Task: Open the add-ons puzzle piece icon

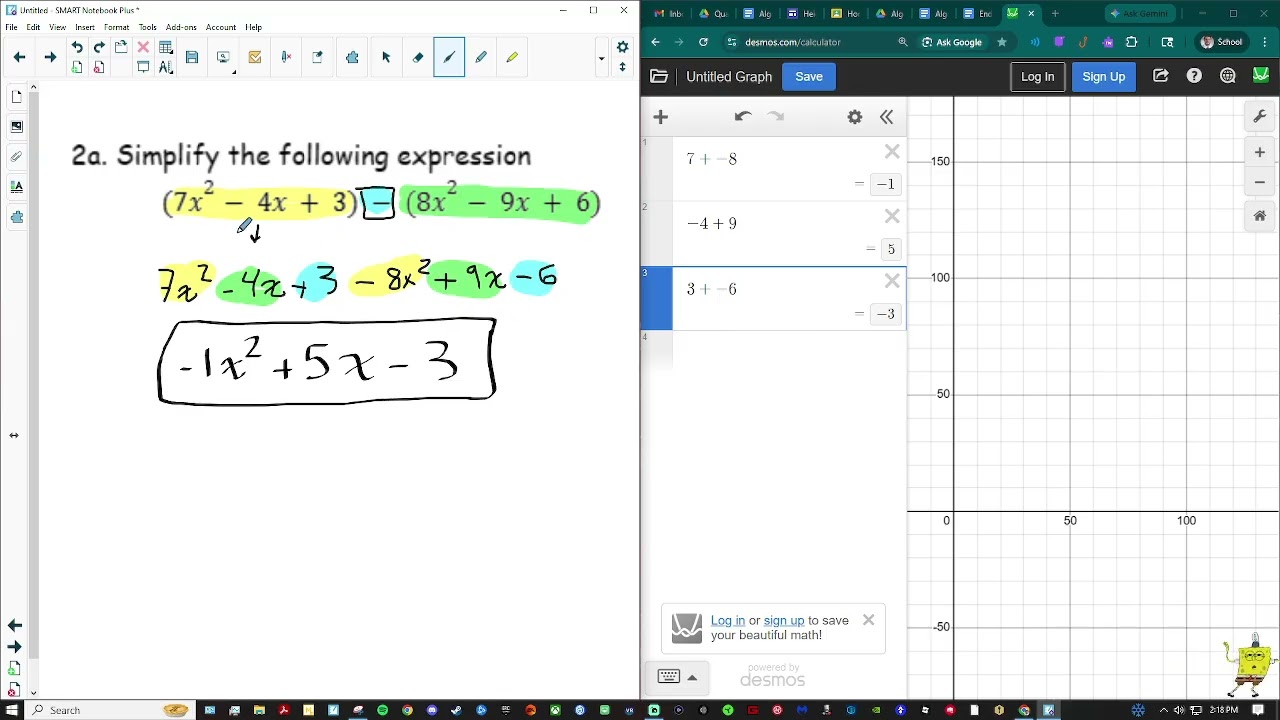Action: (352, 58)
